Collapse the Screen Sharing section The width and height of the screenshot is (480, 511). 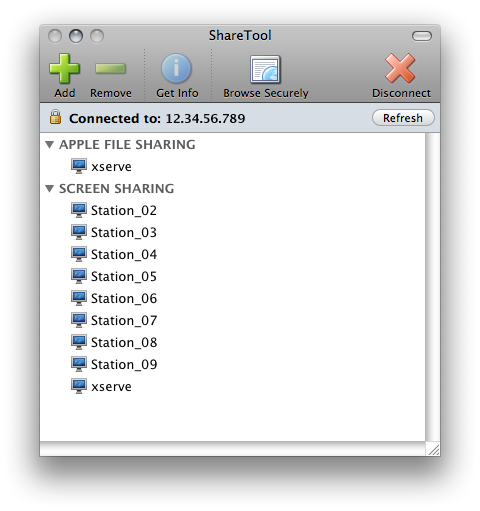pyautogui.click(x=50, y=189)
